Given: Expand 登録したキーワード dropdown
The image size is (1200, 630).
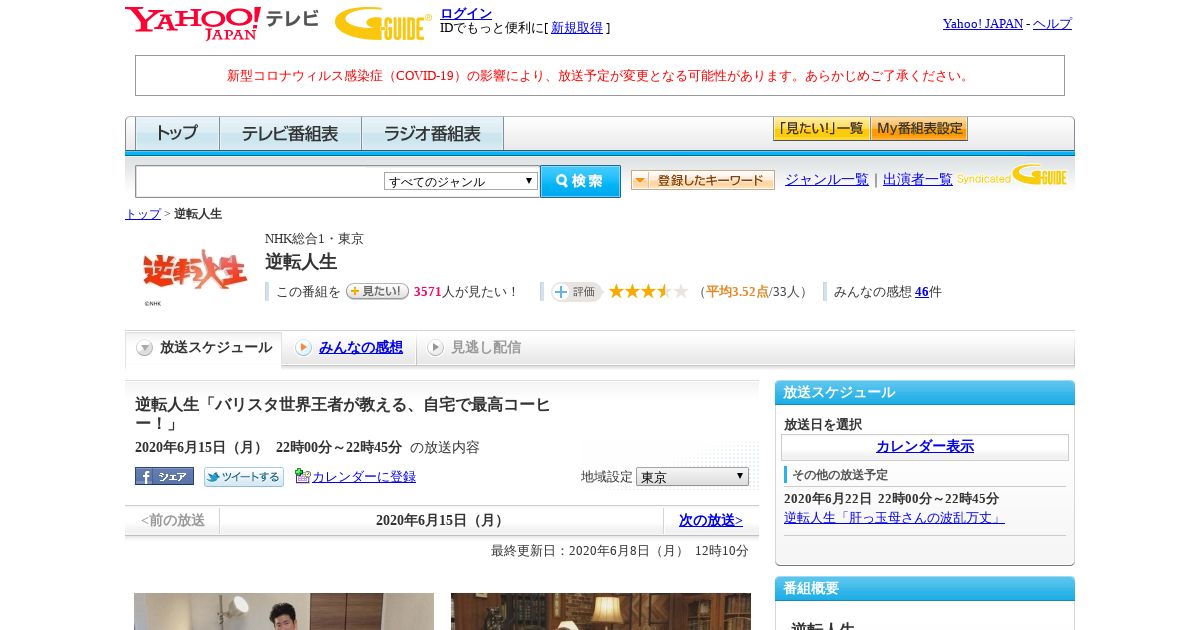Looking at the screenshot, I should (702, 180).
